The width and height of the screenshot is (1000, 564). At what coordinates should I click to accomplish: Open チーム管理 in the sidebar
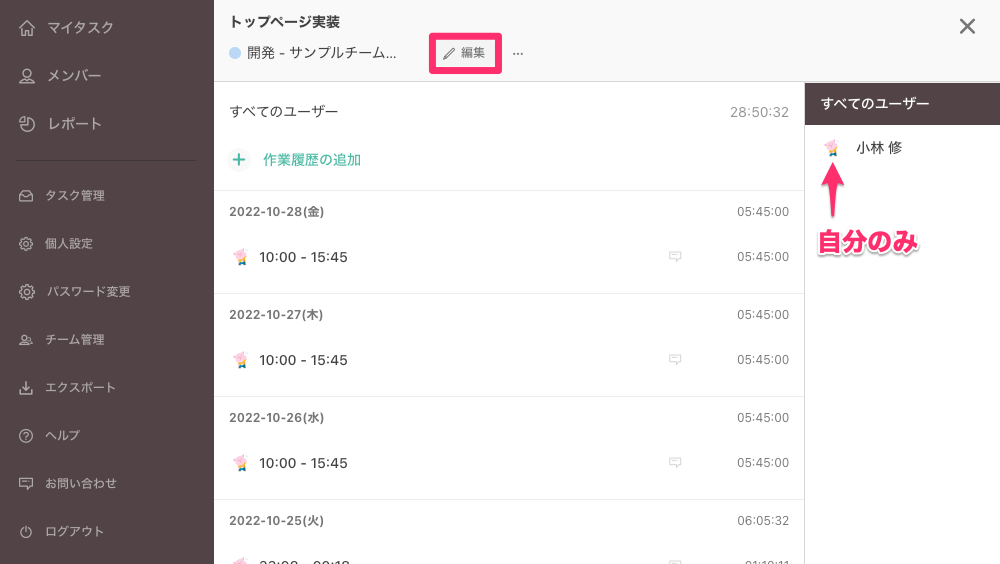point(74,340)
